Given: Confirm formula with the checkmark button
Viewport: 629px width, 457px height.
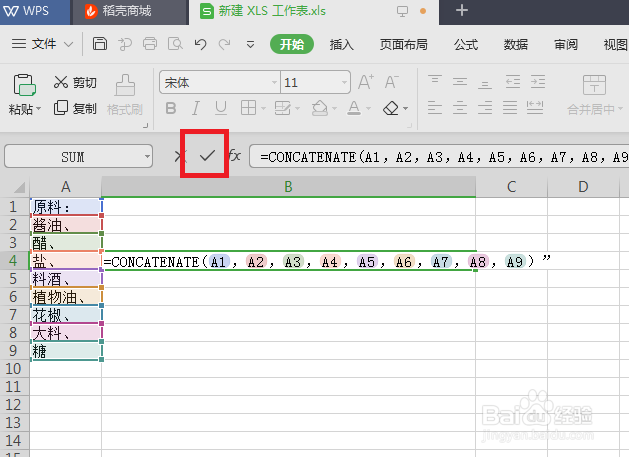Looking at the screenshot, I should pos(207,155).
